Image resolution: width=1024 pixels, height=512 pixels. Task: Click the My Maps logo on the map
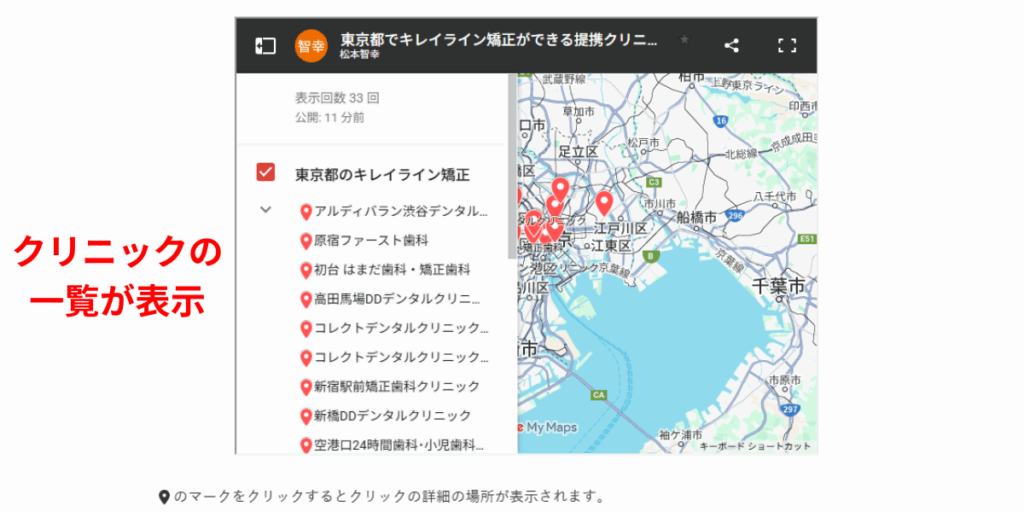pos(547,427)
